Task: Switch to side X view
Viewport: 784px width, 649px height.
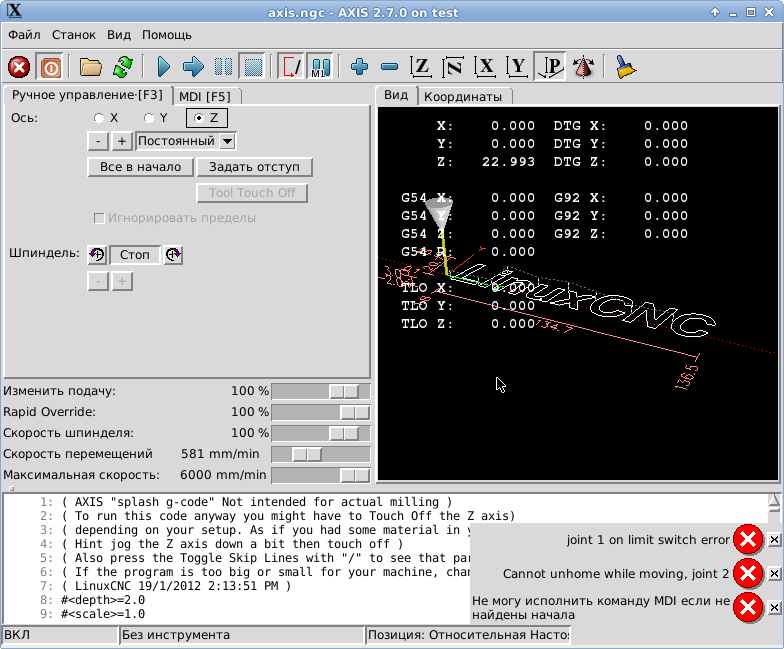Action: (x=485, y=67)
